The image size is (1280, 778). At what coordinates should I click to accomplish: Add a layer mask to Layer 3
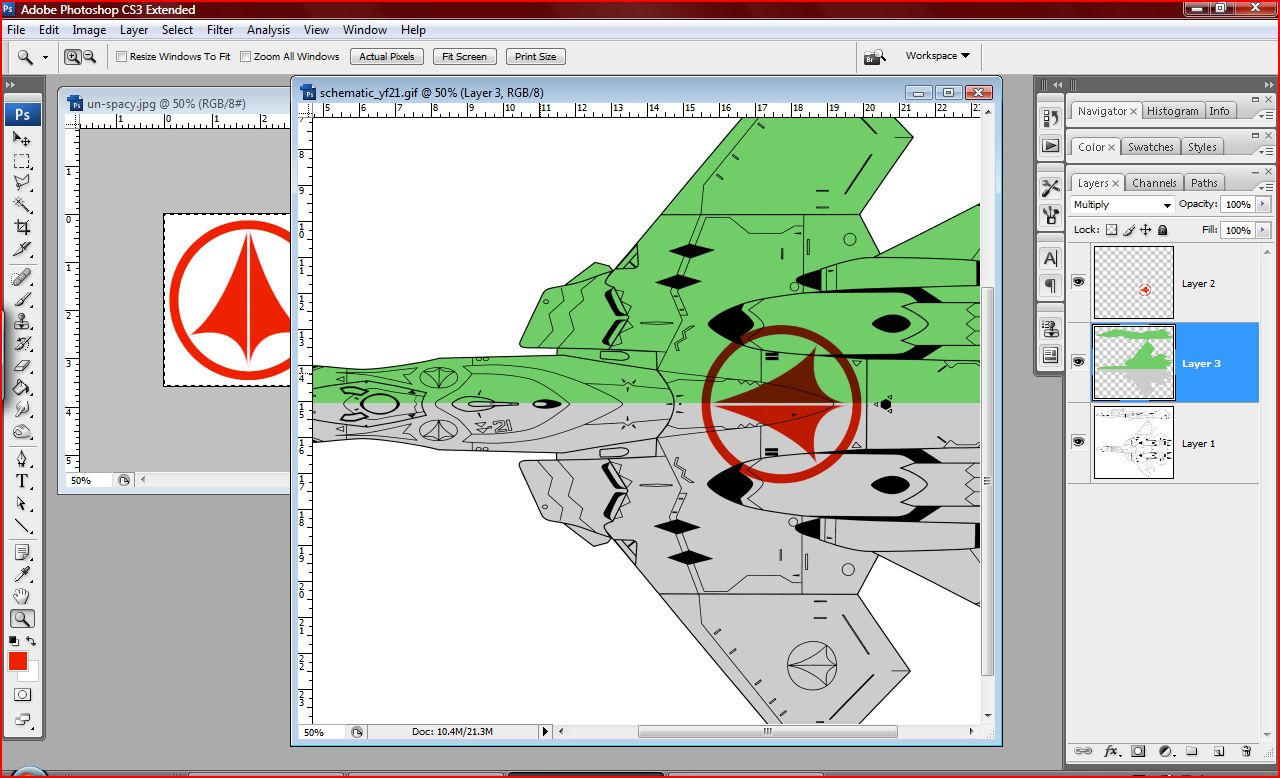[1138, 751]
